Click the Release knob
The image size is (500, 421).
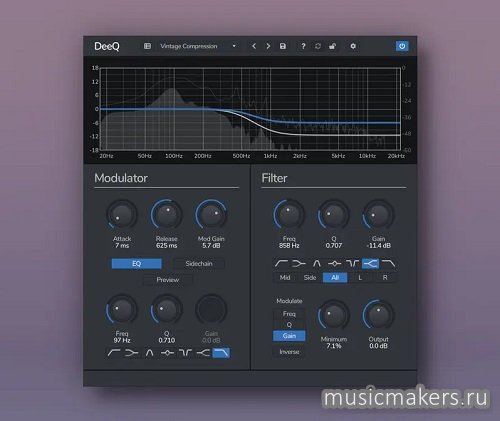pos(166,215)
